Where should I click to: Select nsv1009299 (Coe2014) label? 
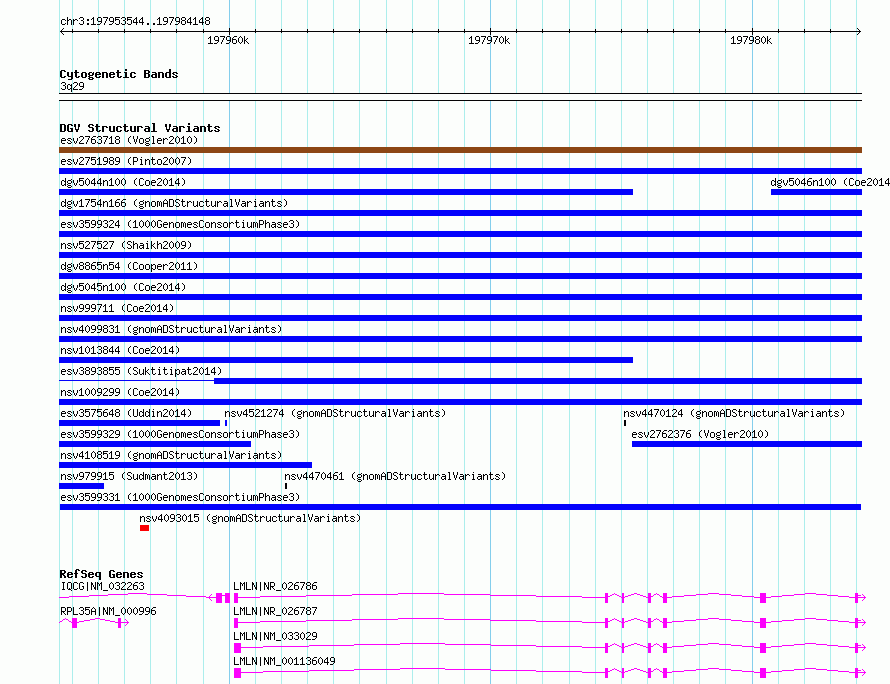120,392
